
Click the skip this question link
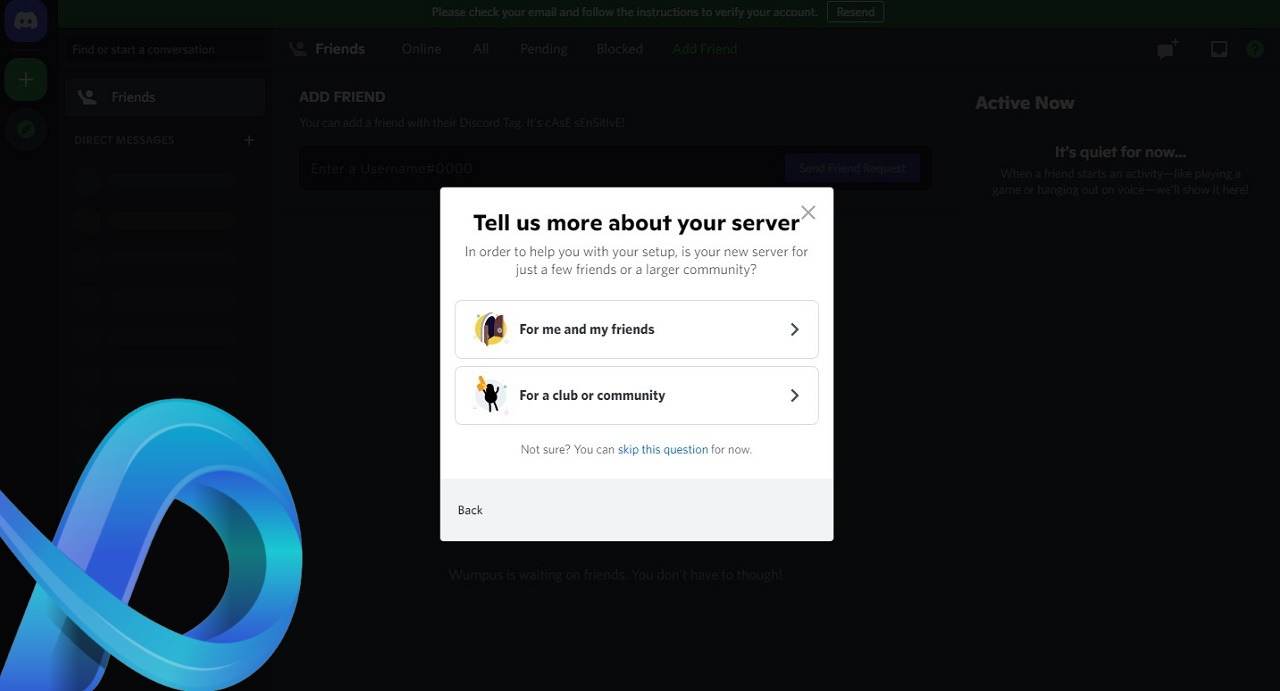point(663,449)
